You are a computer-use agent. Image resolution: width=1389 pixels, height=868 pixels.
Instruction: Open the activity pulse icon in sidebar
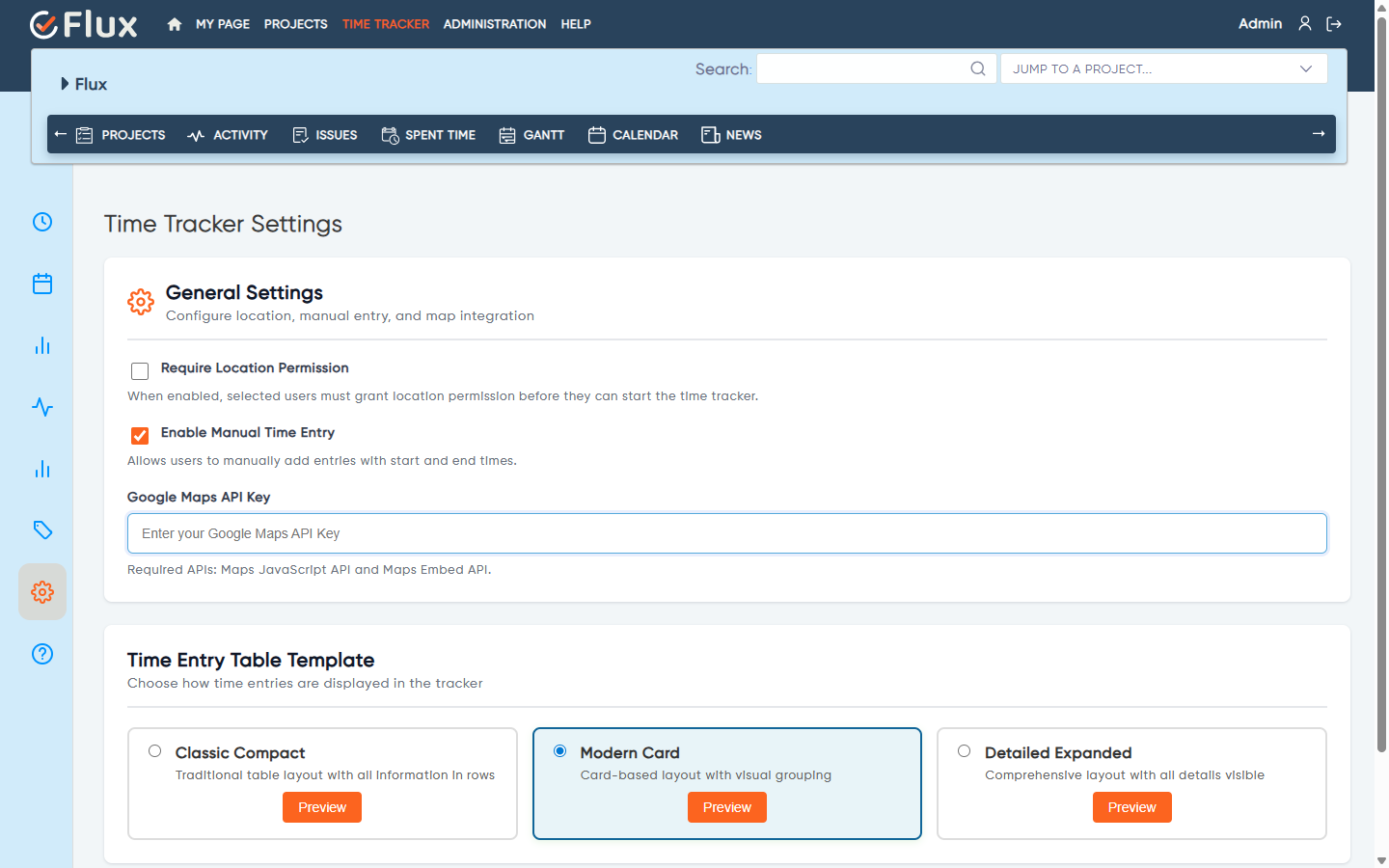42,407
